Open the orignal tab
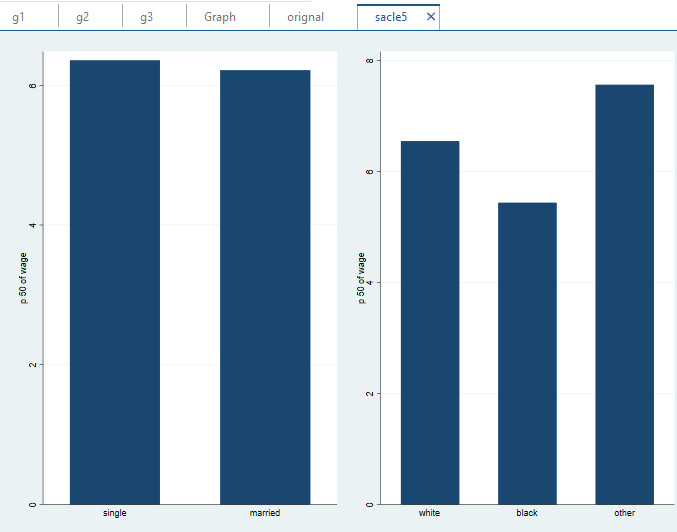Viewport: 677px width, 532px height. [x=305, y=17]
